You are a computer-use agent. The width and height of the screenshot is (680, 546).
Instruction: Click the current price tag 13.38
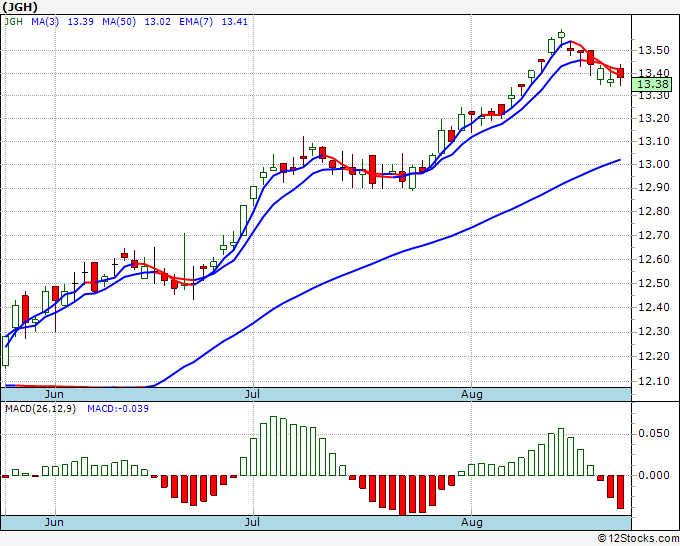tap(651, 84)
